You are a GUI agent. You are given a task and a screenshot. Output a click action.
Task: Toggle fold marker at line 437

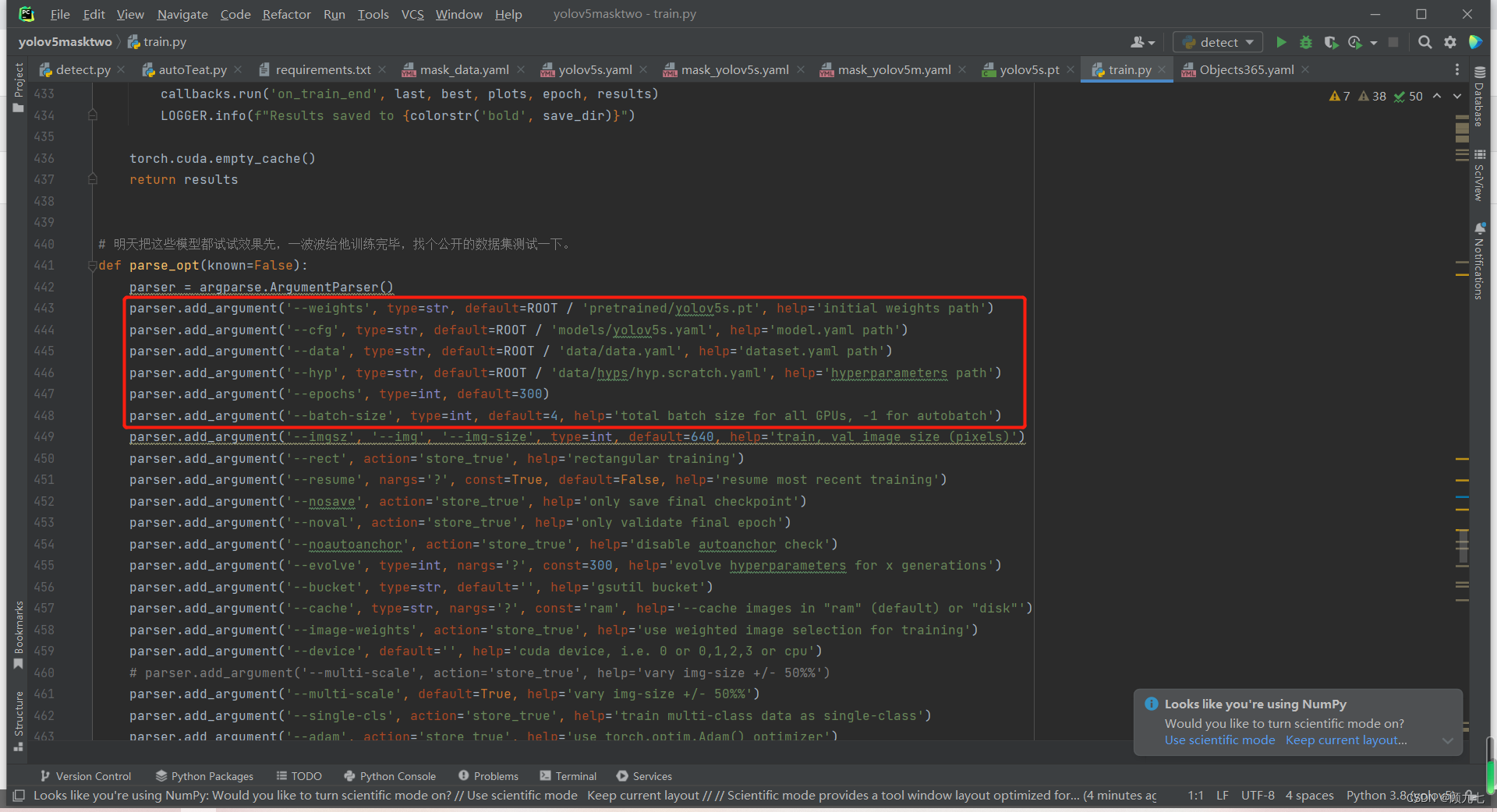point(92,179)
